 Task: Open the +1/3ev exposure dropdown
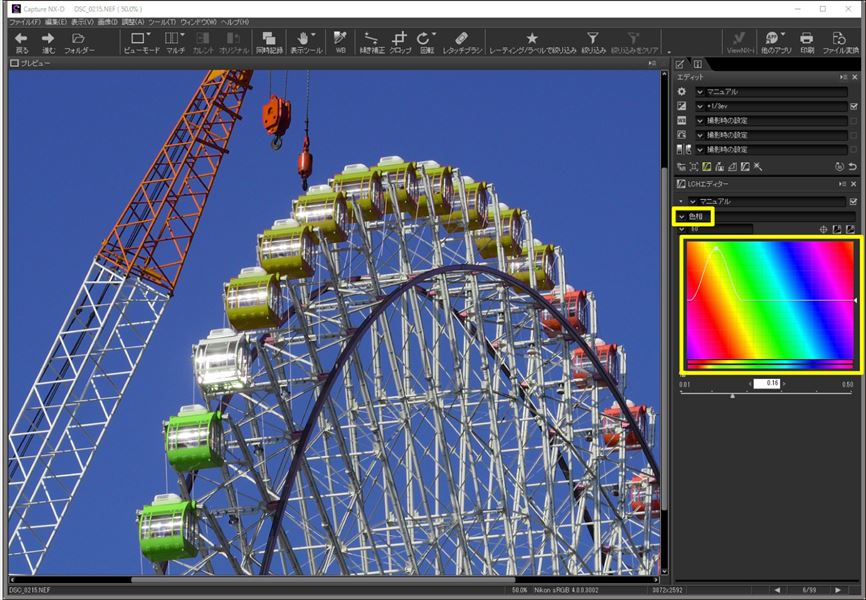pyautogui.click(x=771, y=106)
